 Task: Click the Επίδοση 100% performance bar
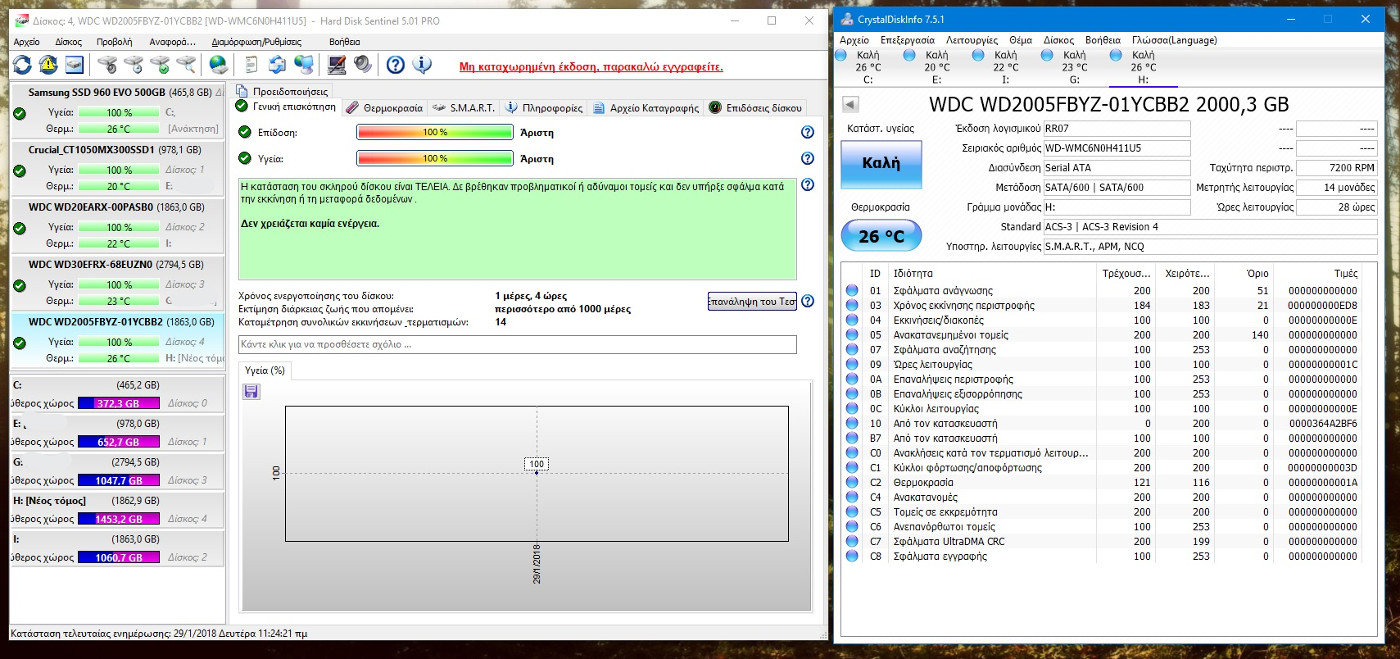[x=435, y=132]
